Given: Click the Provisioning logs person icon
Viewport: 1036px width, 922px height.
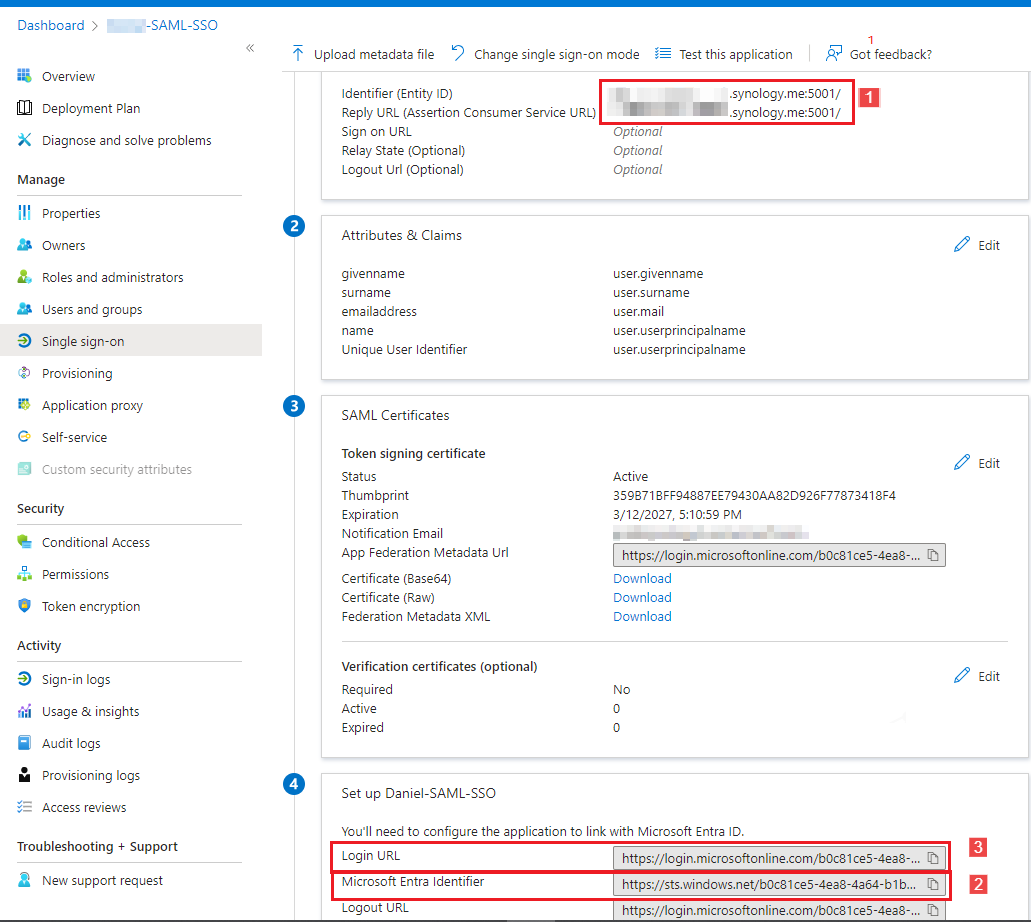Looking at the screenshot, I should [24, 775].
